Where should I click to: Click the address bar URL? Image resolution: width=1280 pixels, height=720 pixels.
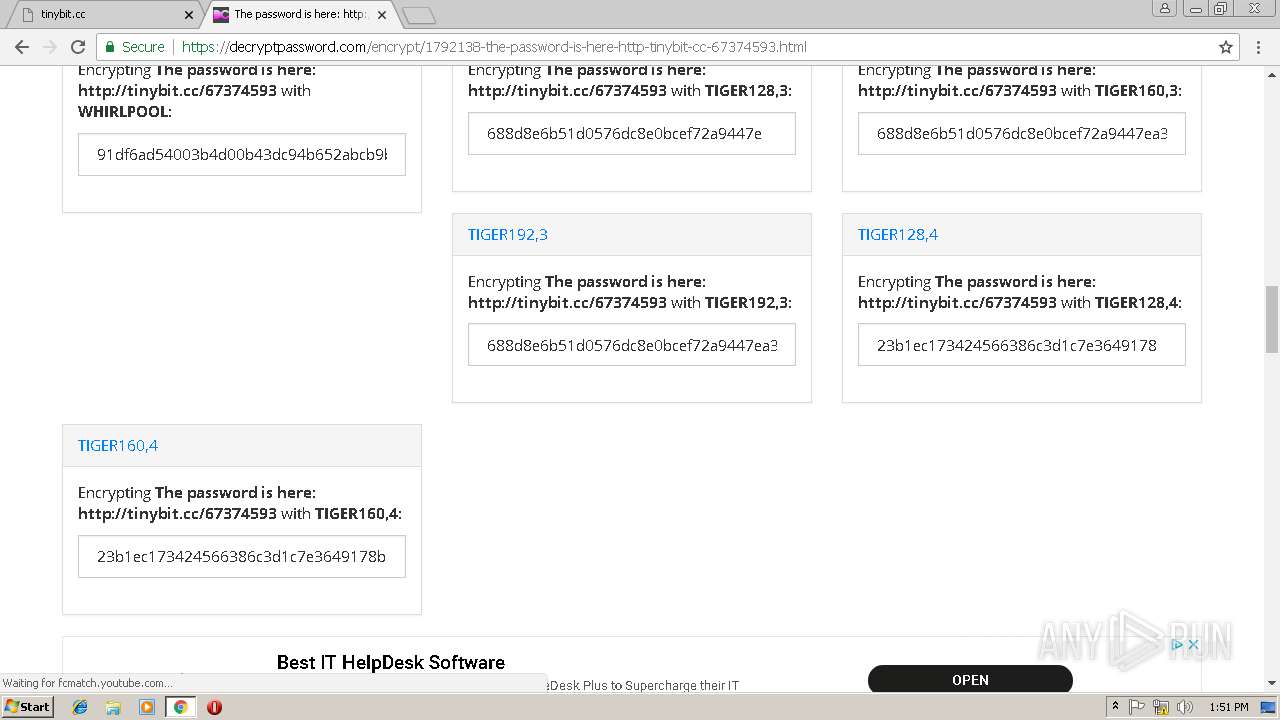point(494,47)
